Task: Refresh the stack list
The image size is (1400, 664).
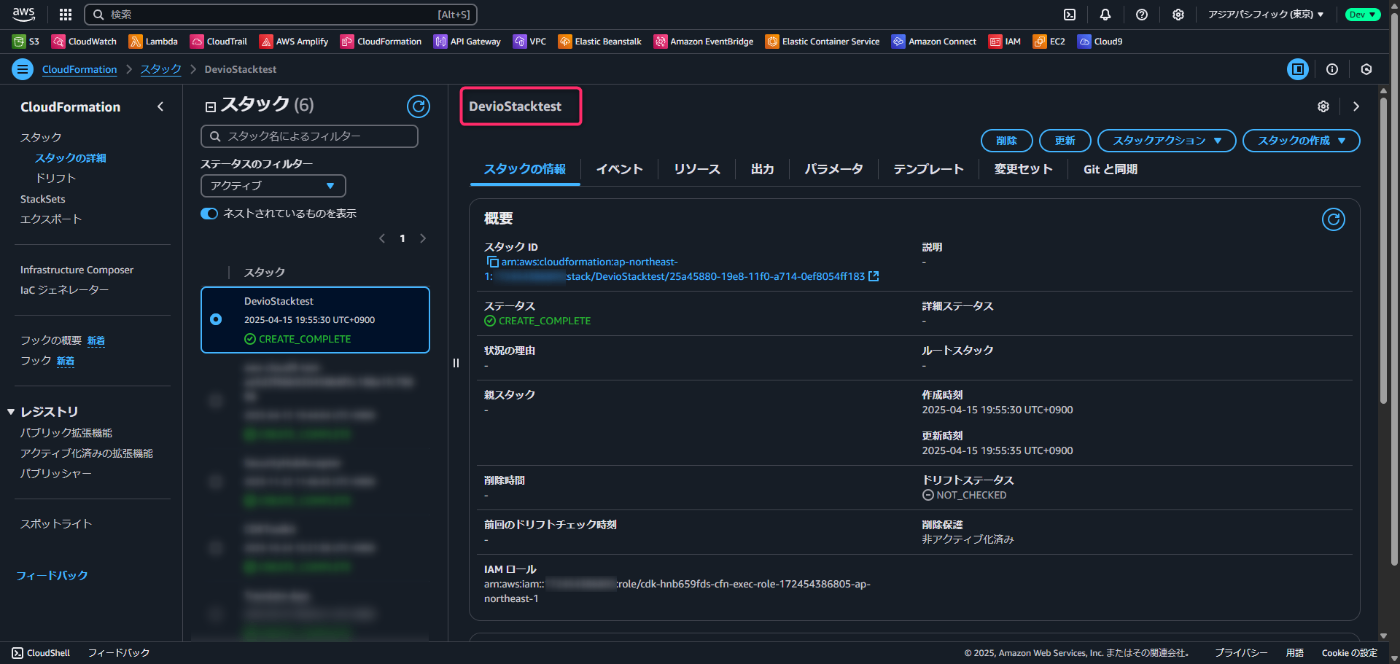Action: [x=418, y=106]
